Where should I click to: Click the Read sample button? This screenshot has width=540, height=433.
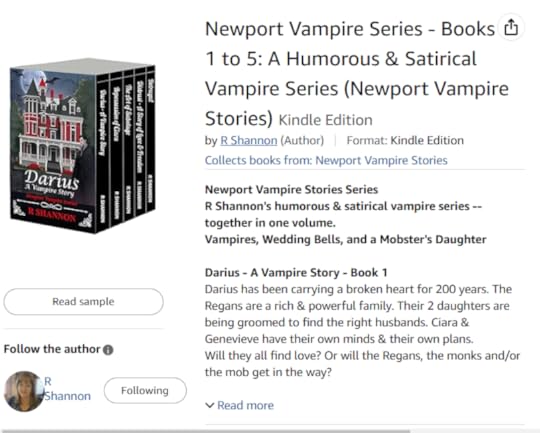tap(83, 301)
